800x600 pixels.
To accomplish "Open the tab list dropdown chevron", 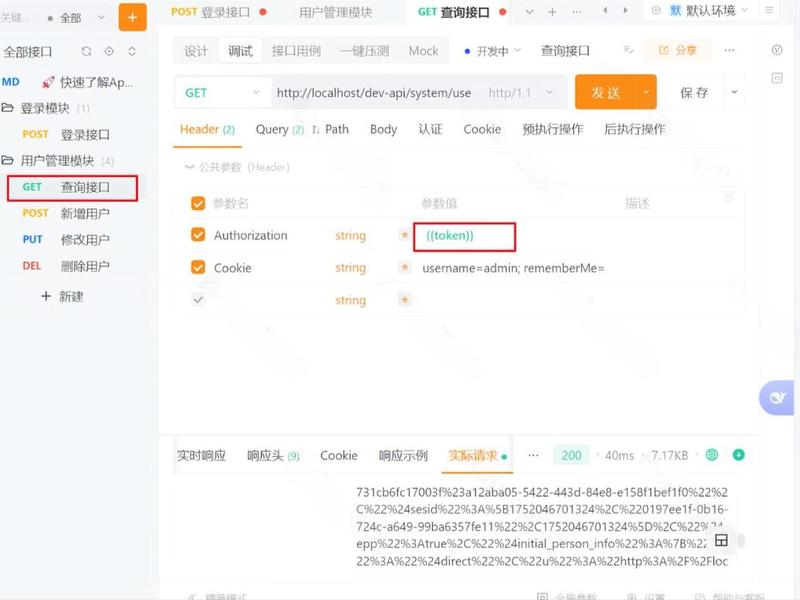I will (x=530, y=12).
